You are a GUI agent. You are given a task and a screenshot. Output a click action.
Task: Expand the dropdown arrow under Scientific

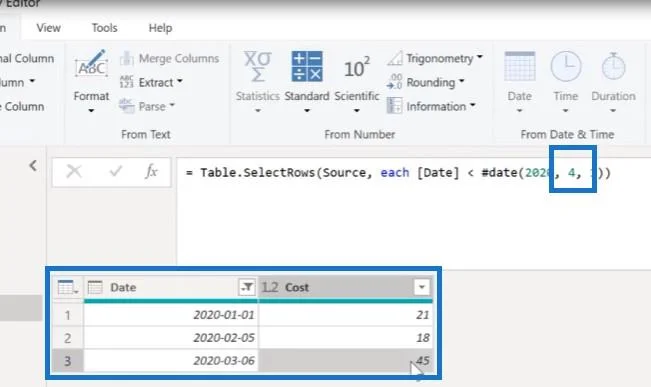click(x=357, y=111)
